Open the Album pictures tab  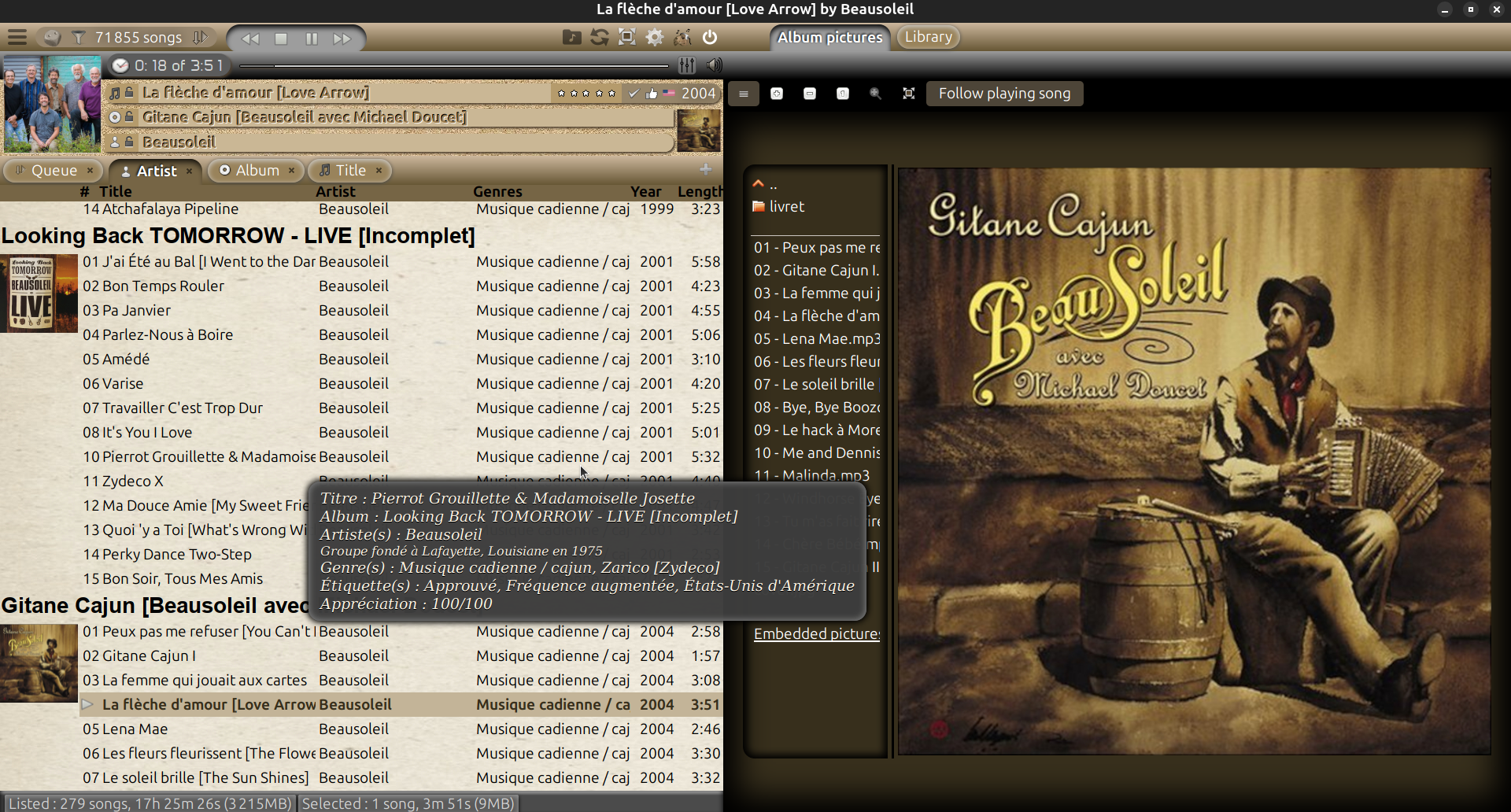pyautogui.click(x=829, y=38)
